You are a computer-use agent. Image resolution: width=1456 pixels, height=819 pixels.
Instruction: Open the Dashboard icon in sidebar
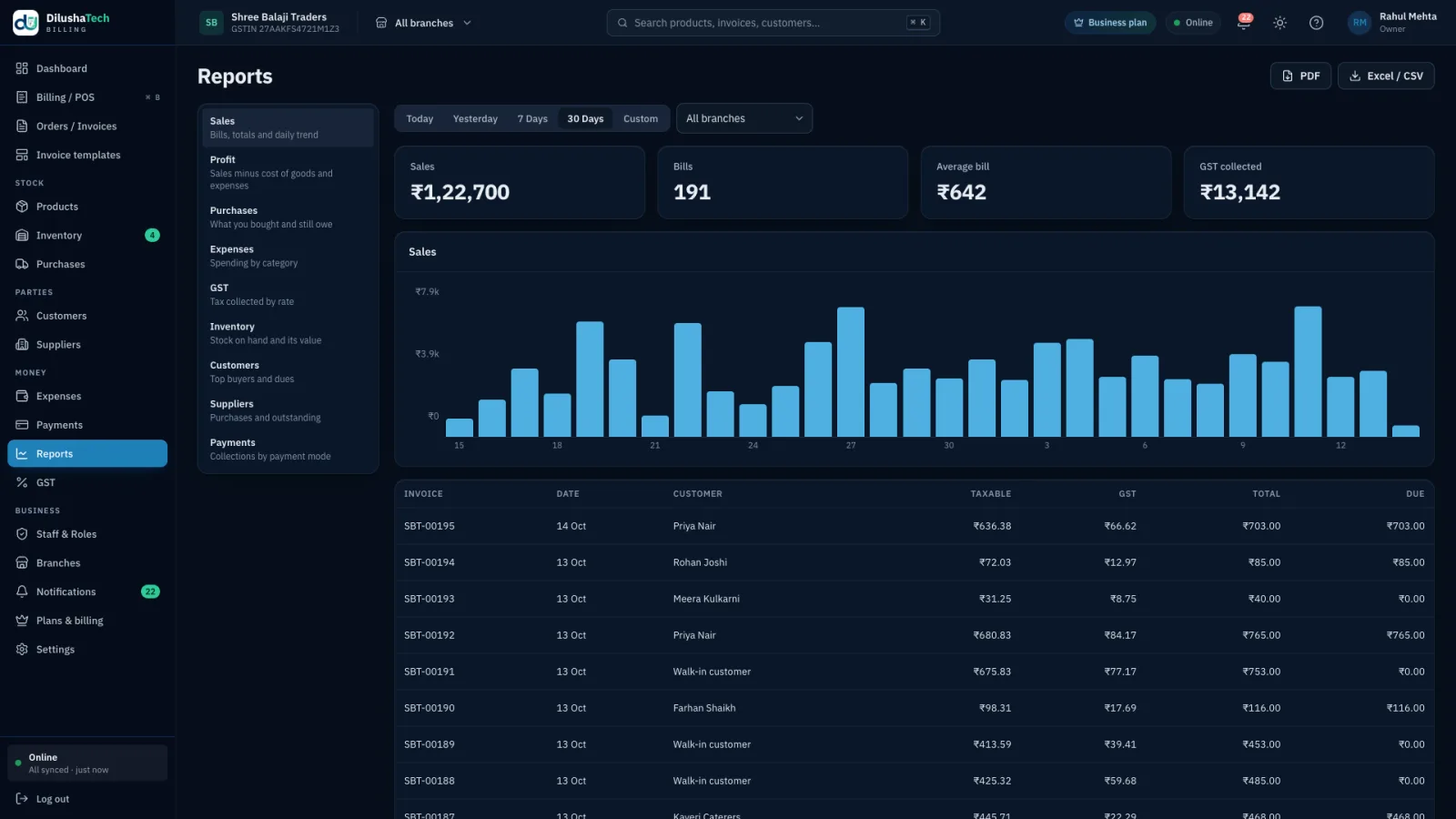[x=22, y=68]
